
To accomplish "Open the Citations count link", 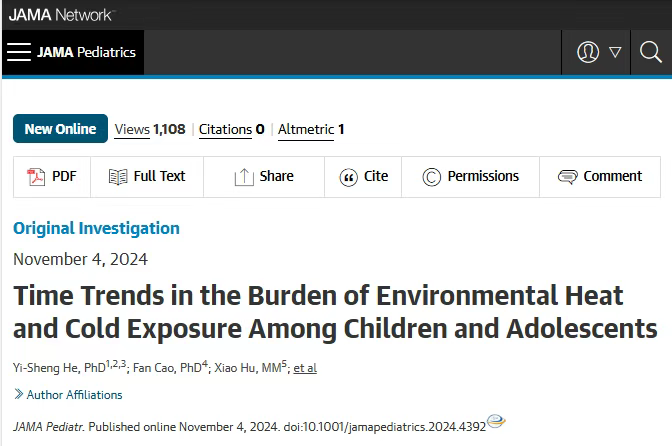I will (231, 129).
